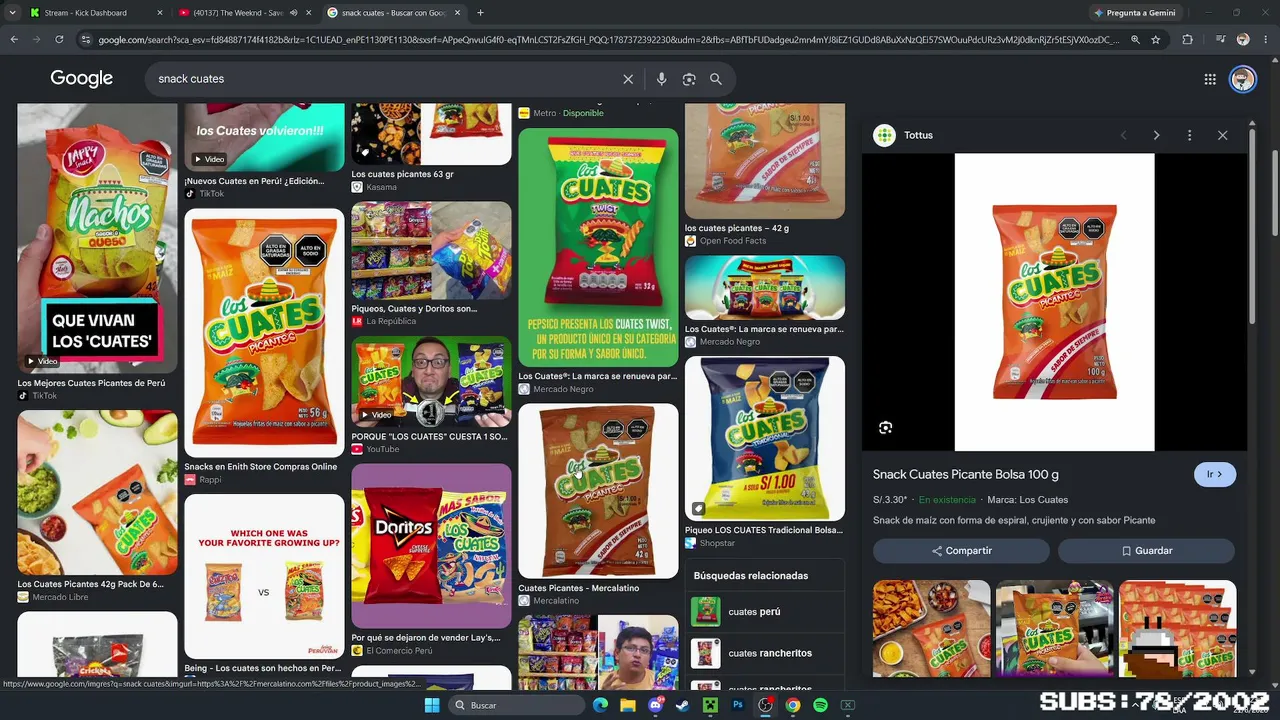
Task: Bookmark this page with the star icon
Action: [1156, 39]
